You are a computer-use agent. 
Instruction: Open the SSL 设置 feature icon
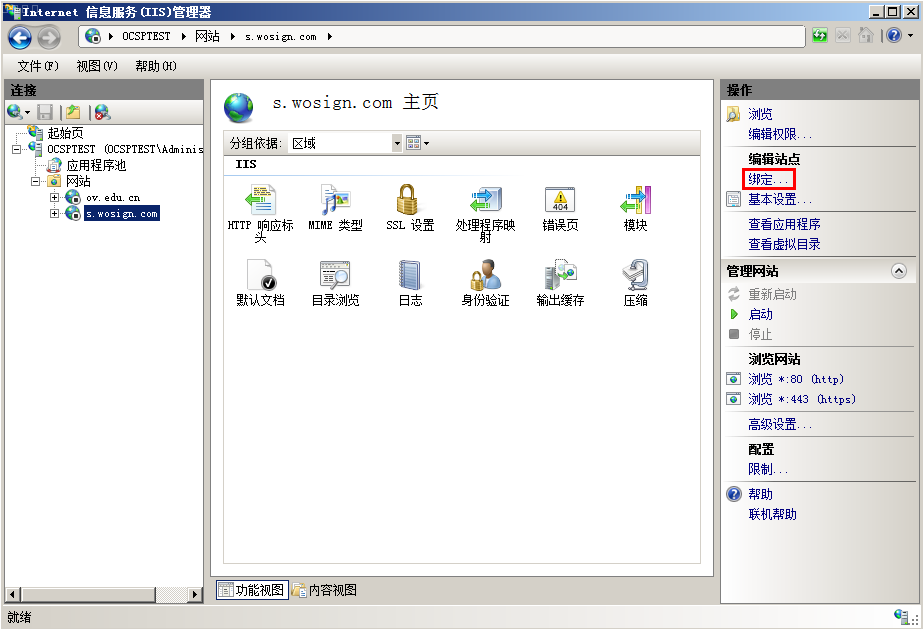point(409,201)
